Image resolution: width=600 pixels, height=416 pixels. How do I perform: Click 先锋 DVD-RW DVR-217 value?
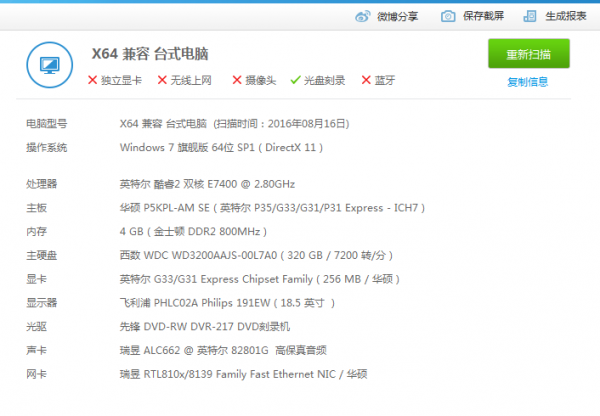205,326
